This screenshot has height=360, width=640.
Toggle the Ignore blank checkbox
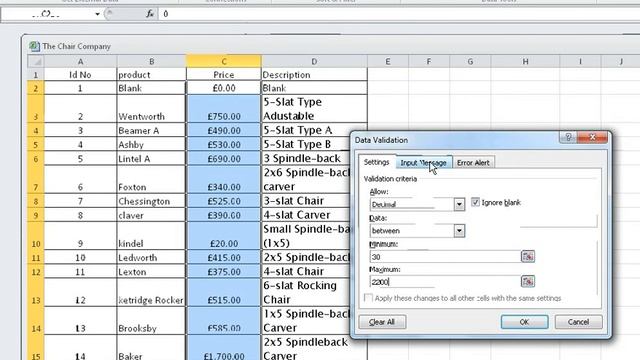[x=475, y=202]
